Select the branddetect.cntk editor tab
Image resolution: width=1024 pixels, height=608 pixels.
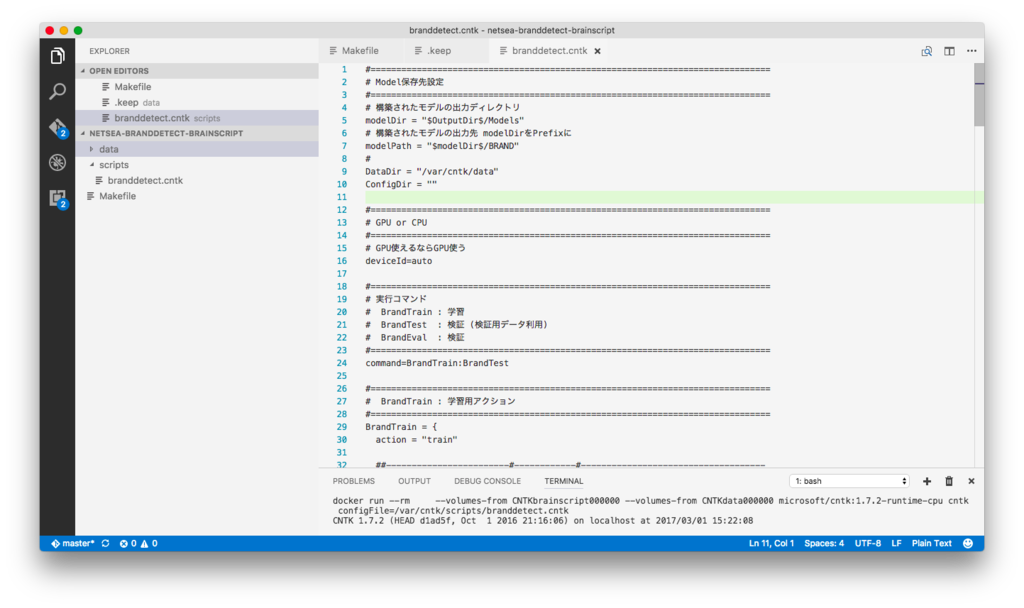(x=549, y=51)
